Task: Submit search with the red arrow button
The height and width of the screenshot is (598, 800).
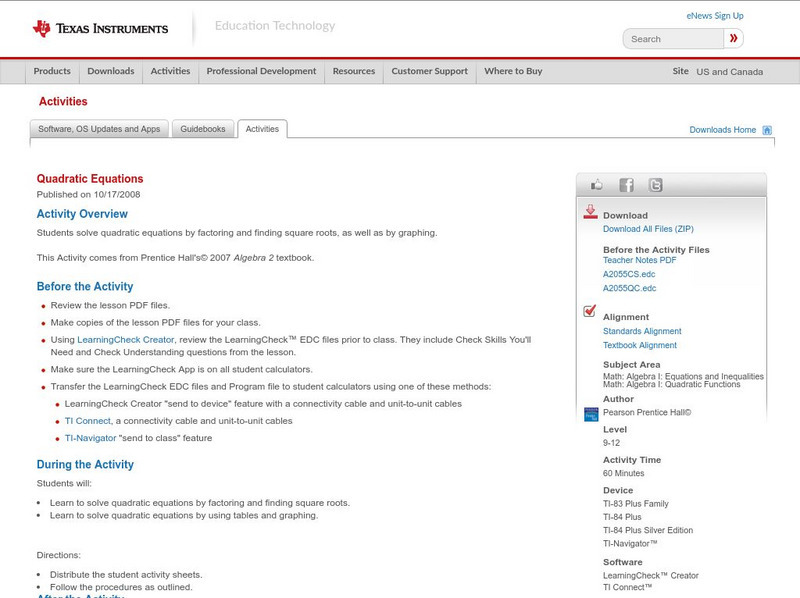Action: click(734, 38)
